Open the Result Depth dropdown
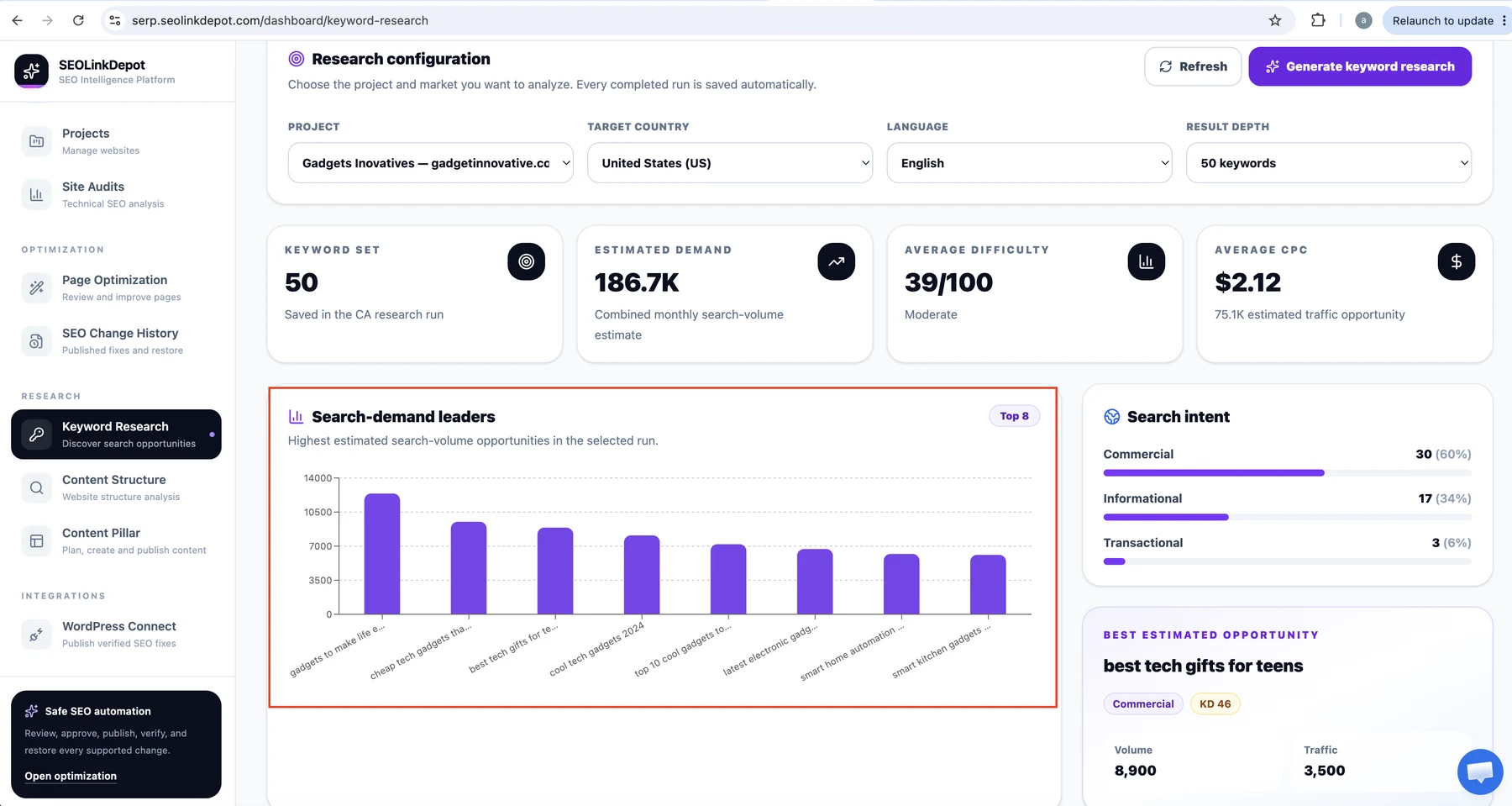 pos(1329,163)
